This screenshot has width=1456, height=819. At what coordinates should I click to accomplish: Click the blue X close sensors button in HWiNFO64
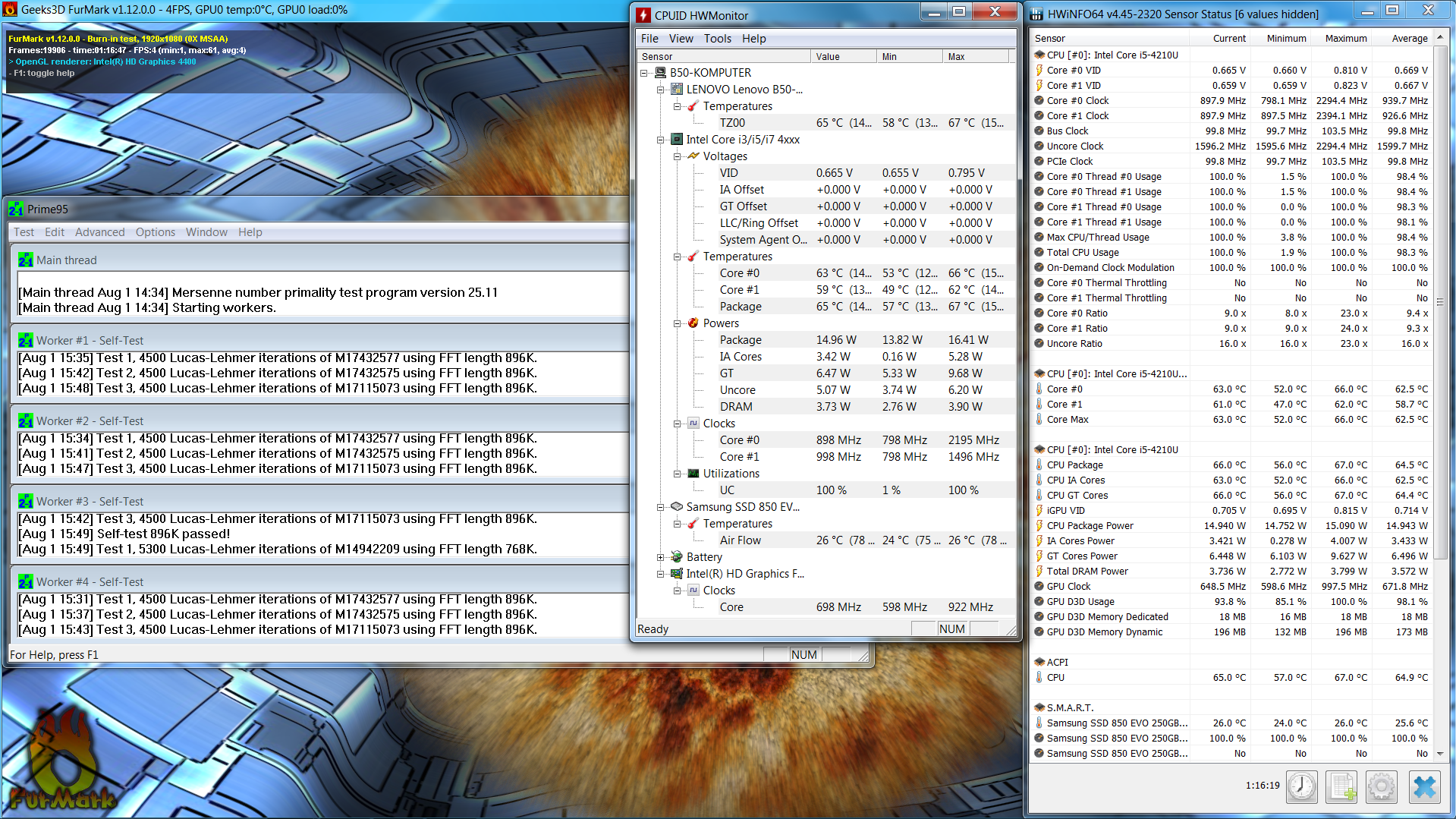(x=1424, y=786)
